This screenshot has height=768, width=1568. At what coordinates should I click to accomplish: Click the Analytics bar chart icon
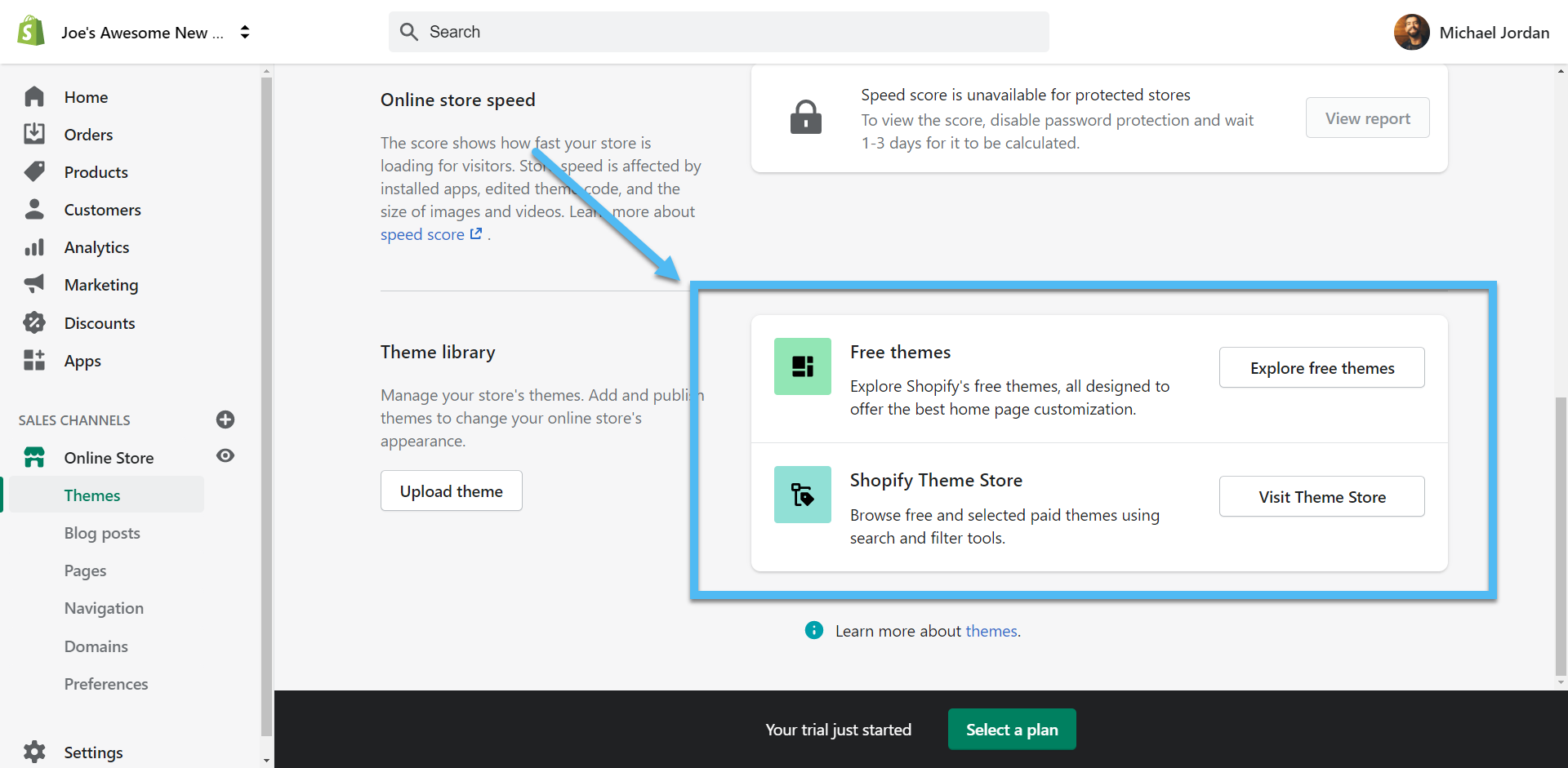[34, 246]
